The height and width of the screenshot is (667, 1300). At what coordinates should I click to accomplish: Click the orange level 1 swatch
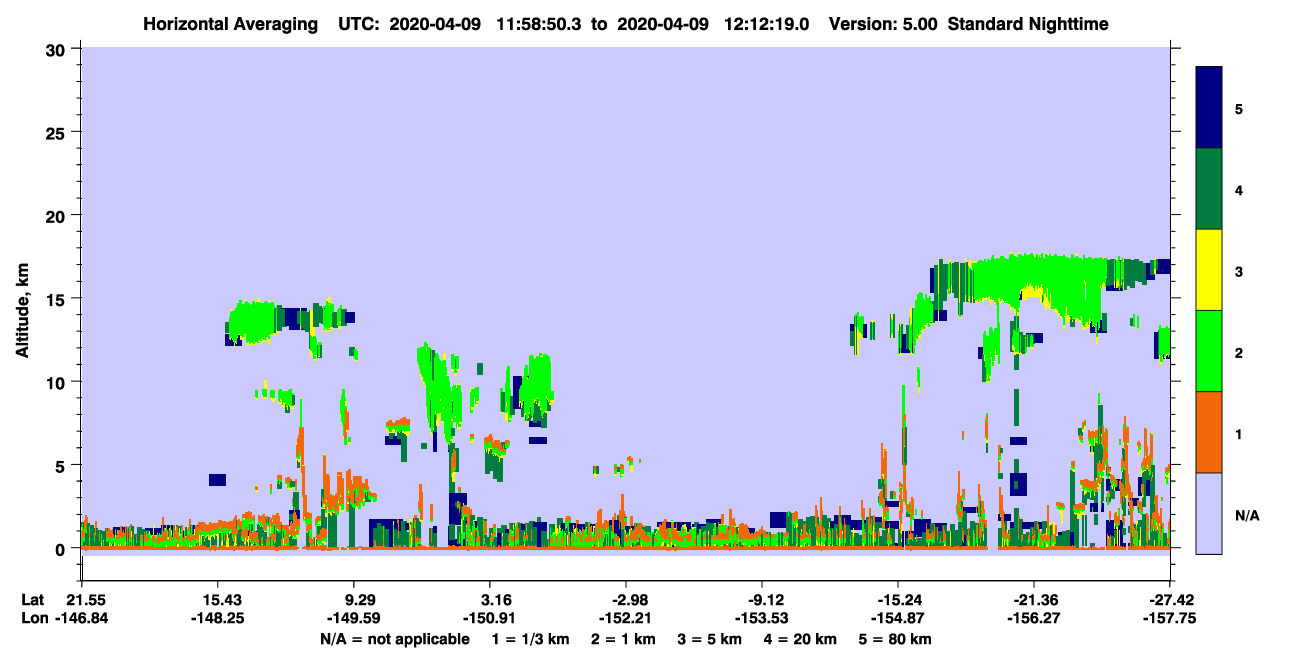(x=1210, y=432)
